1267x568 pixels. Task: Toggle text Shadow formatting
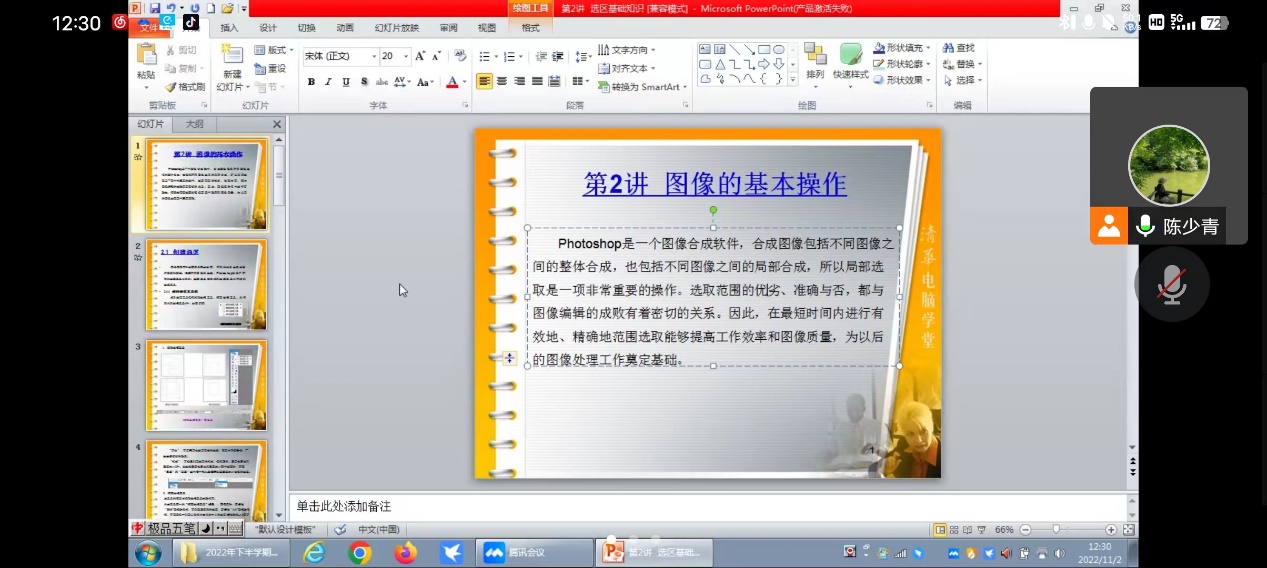click(364, 82)
